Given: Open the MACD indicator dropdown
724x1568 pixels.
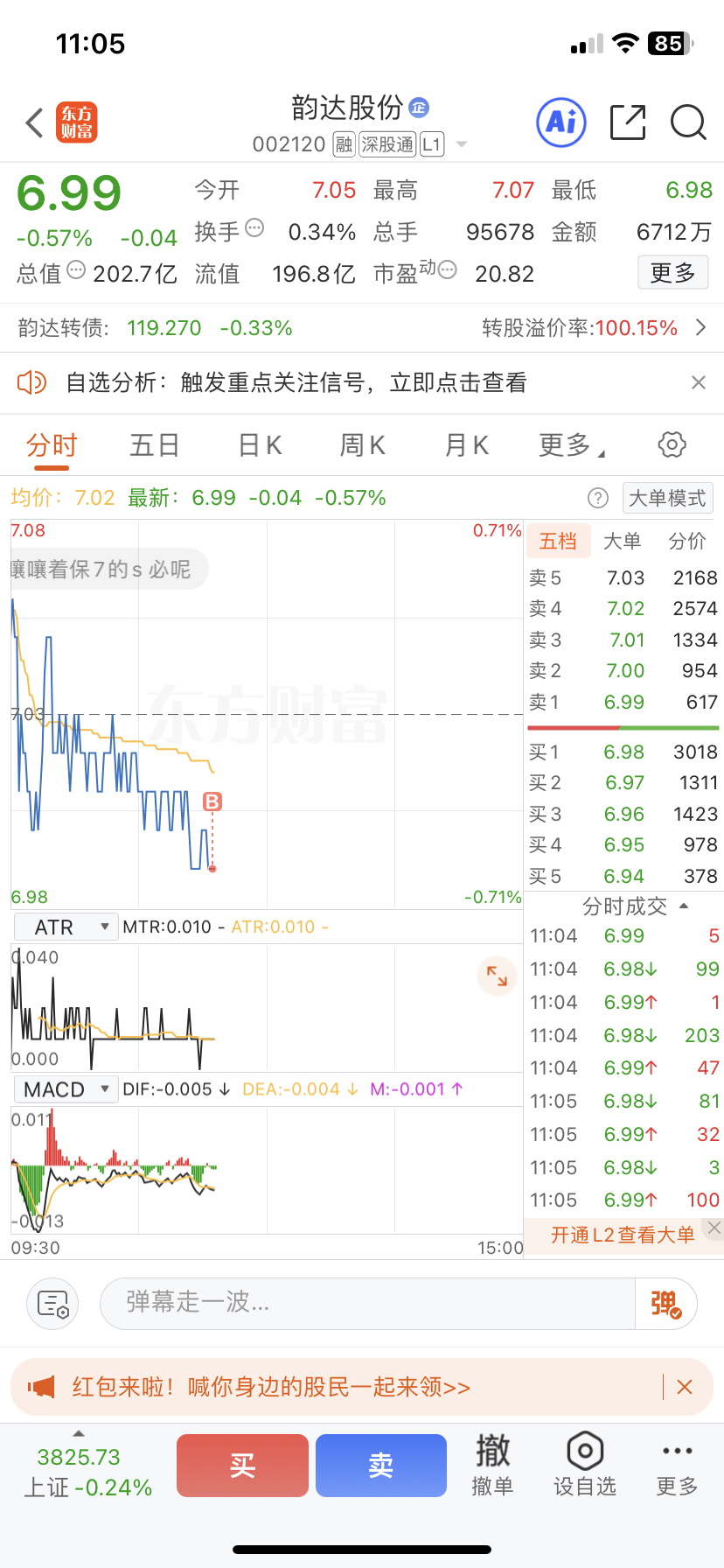Looking at the screenshot, I should coord(66,1089).
